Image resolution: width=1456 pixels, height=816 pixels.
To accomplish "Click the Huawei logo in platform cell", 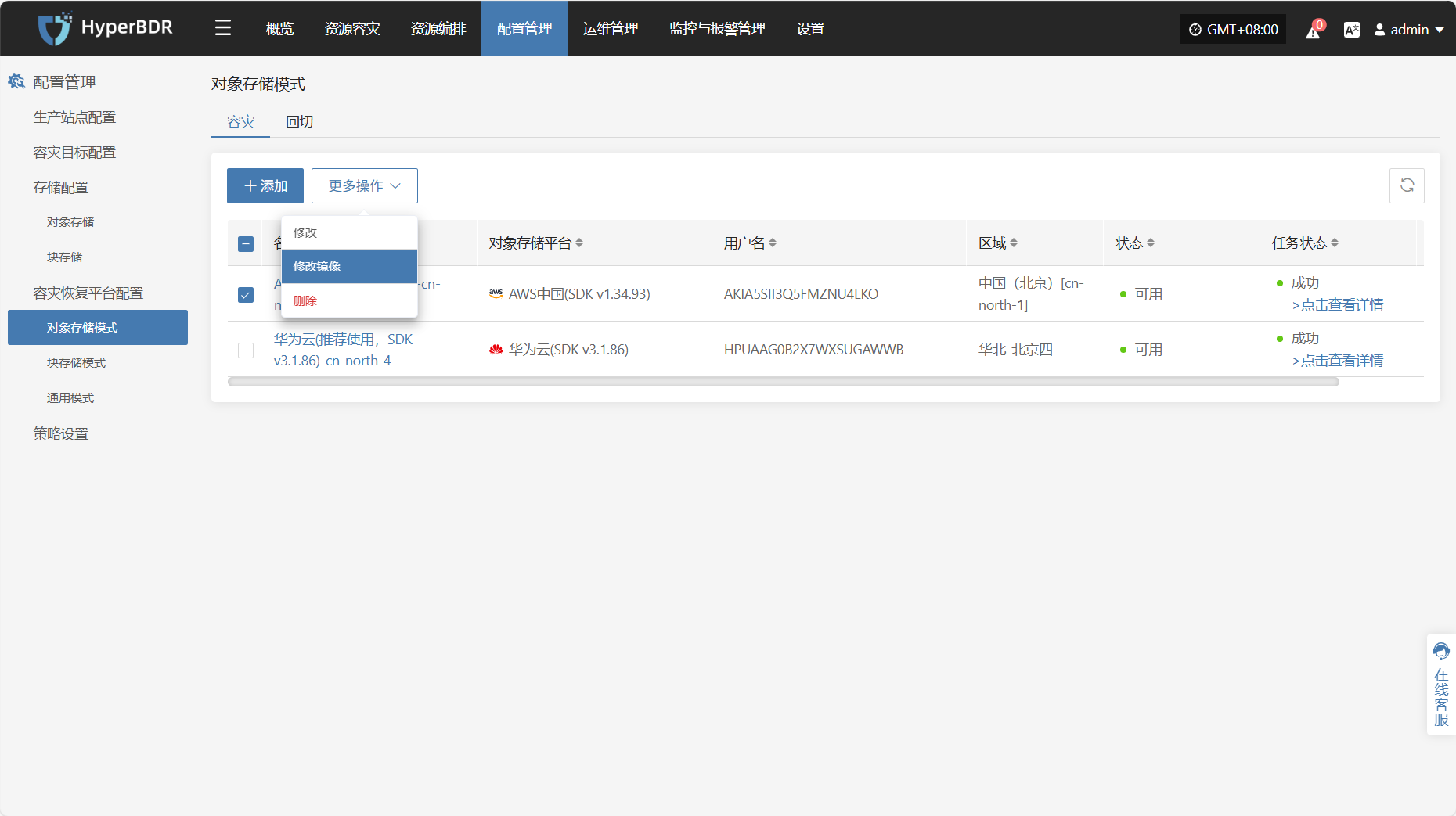I will (496, 350).
